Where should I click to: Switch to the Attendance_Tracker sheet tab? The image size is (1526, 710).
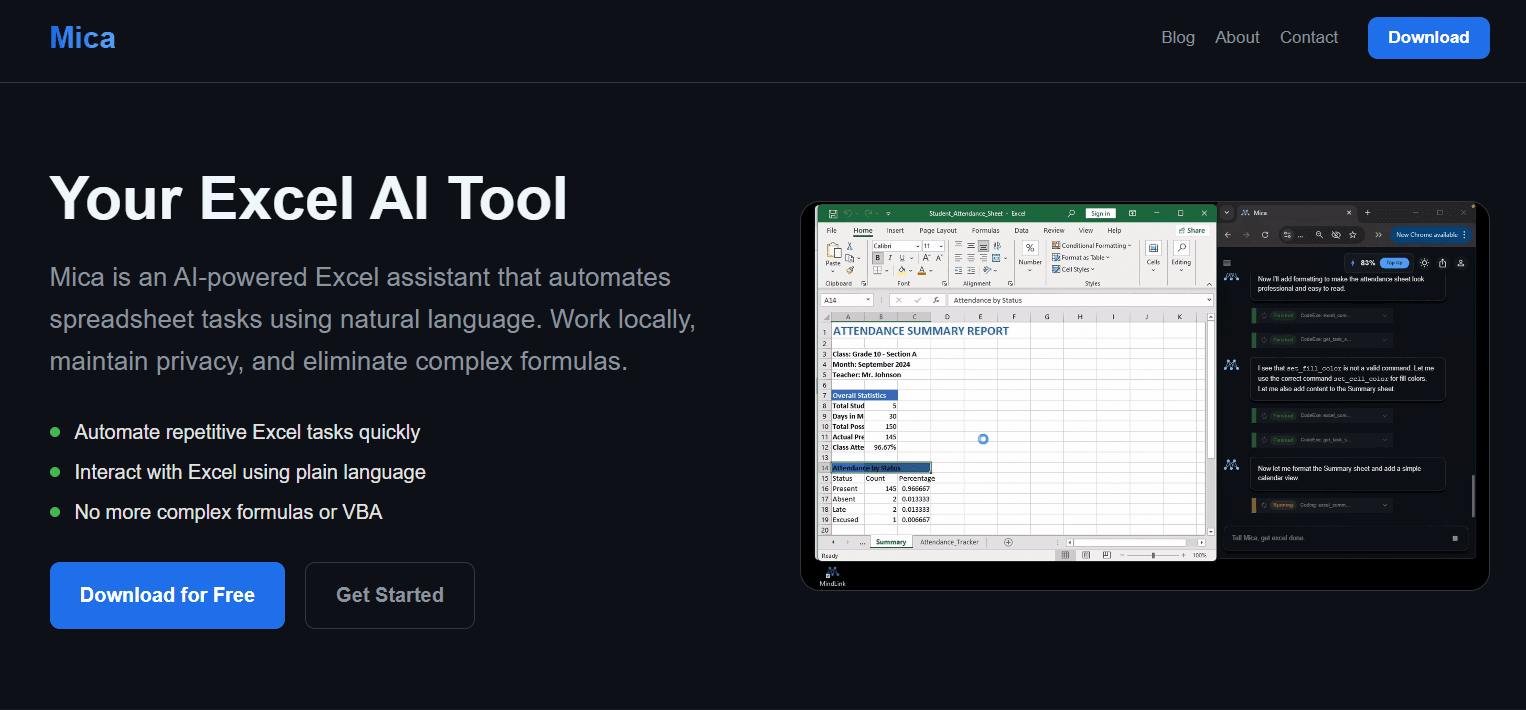tap(950, 542)
